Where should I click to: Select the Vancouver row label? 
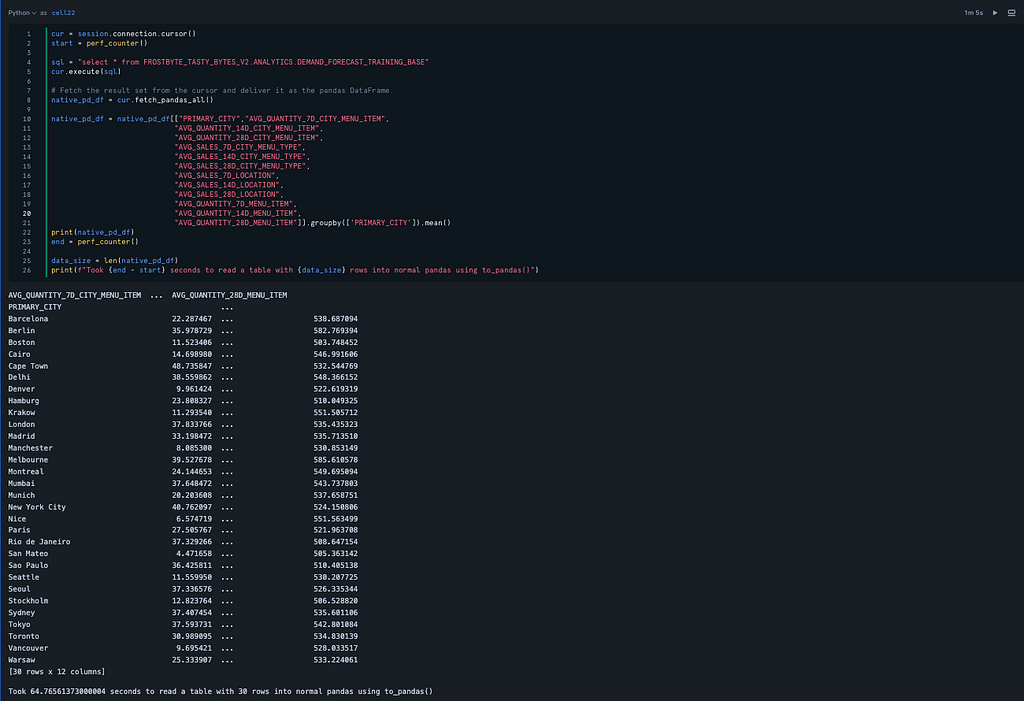28,648
